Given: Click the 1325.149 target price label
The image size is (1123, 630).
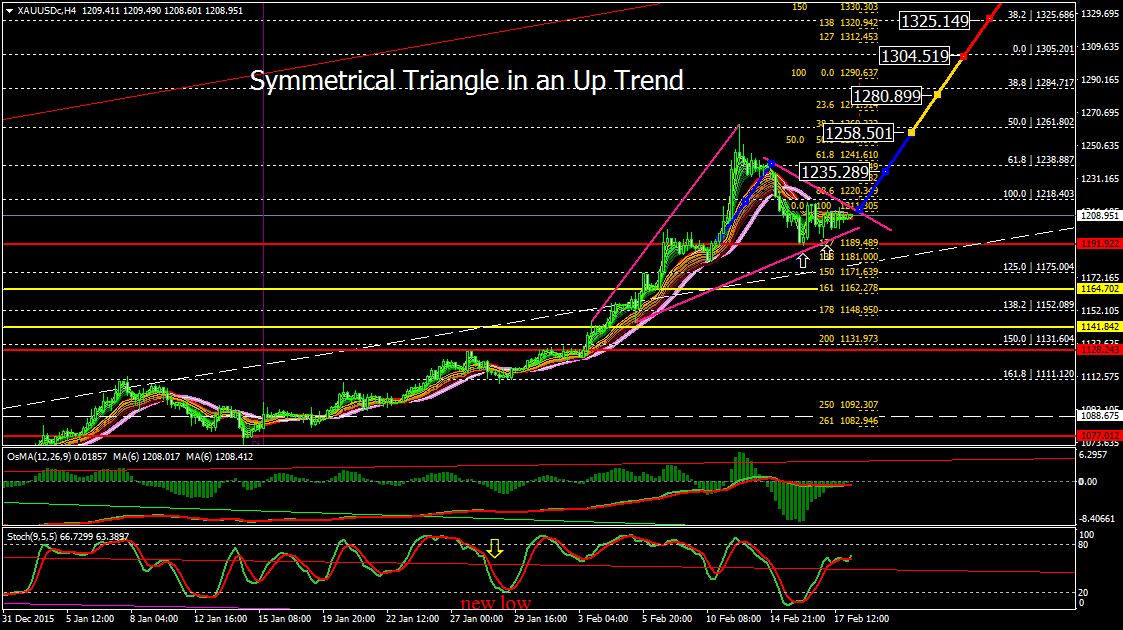Looking at the screenshot, I should click(x=935, y=21).
